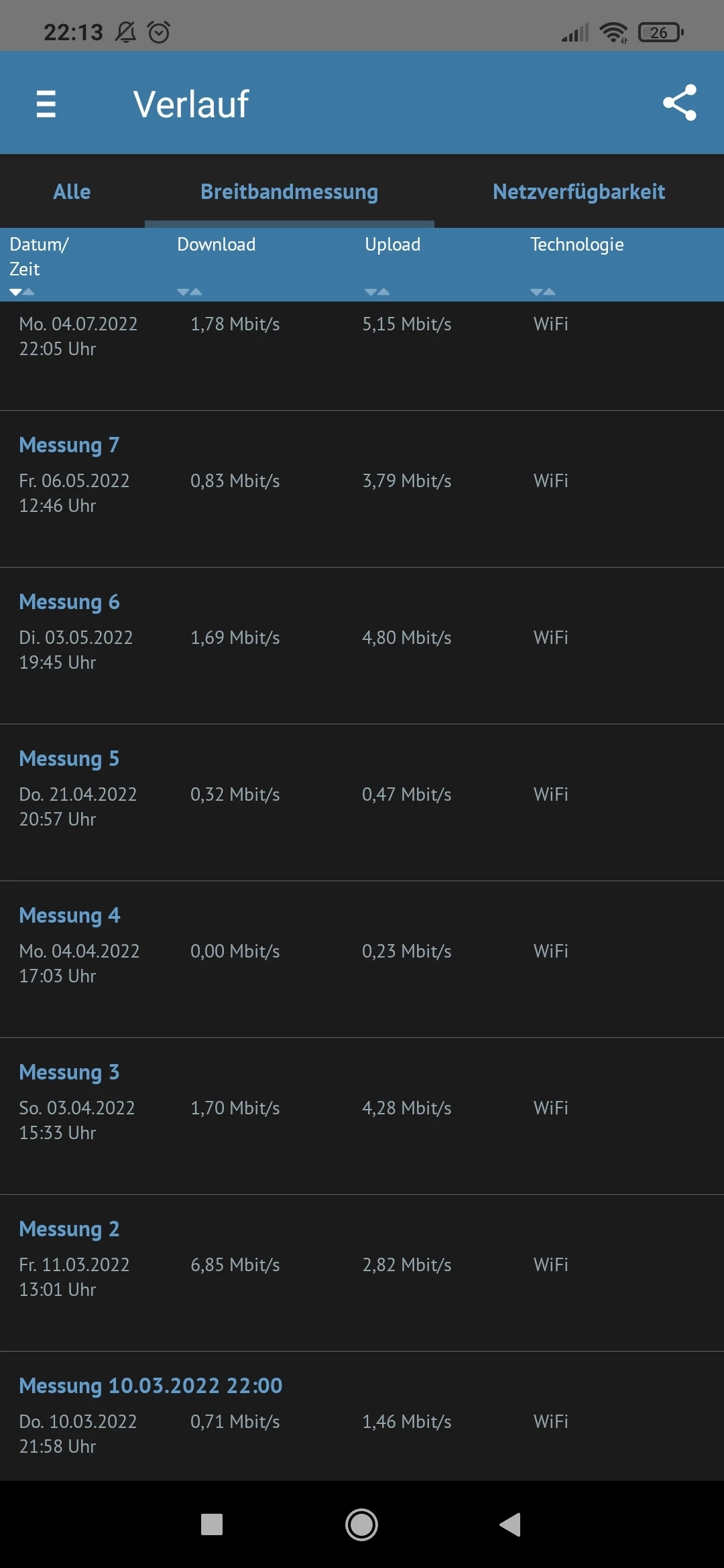Viewport: 724px width, 1568px height.
Task: Open recent apps square button
Action: (212, 1524)
